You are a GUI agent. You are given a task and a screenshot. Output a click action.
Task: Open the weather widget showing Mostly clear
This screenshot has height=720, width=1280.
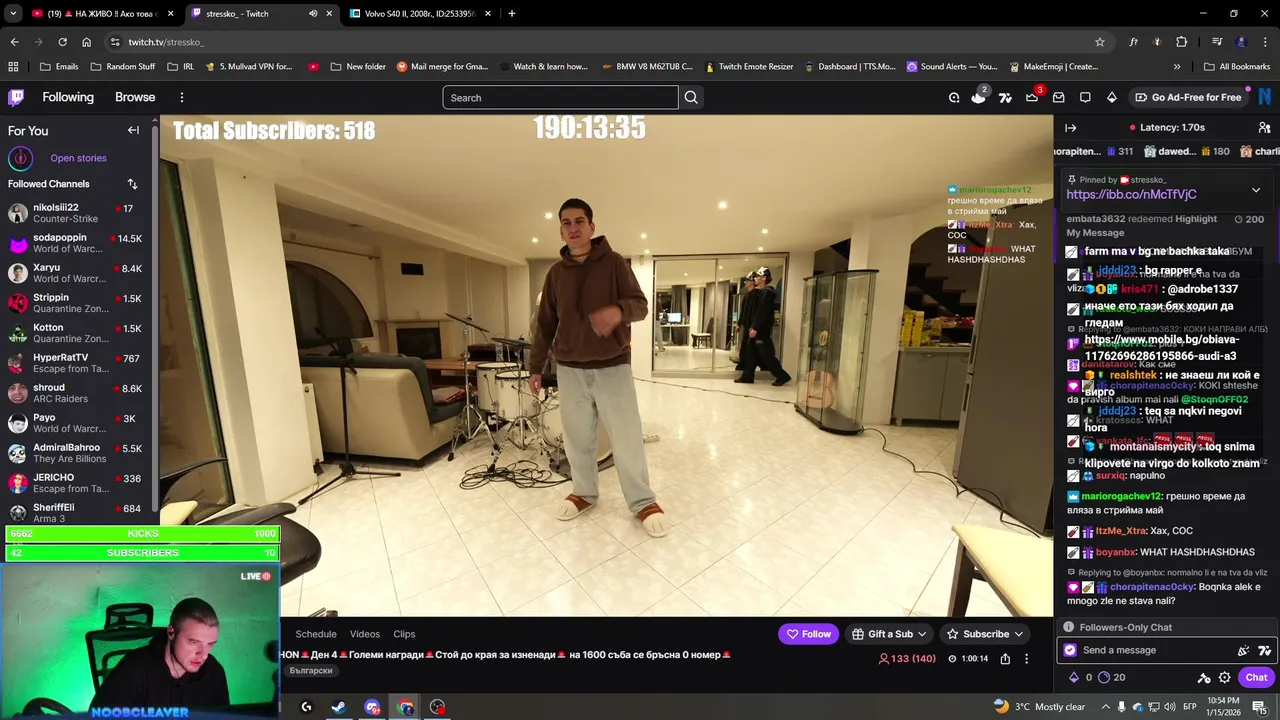coord(1038,707)
